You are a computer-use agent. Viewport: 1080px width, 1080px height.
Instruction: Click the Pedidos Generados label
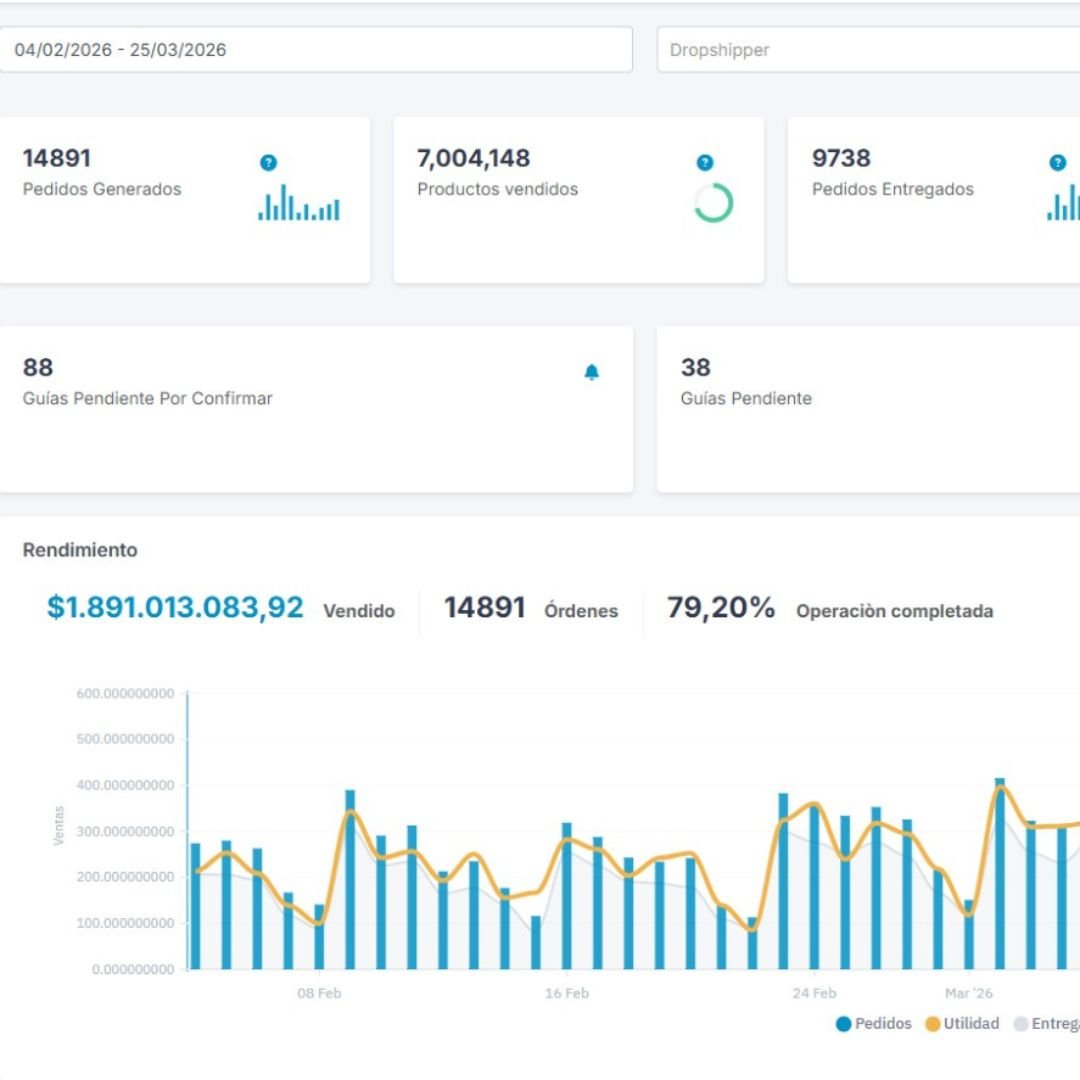pyautogui.click(x=102, y=189)
